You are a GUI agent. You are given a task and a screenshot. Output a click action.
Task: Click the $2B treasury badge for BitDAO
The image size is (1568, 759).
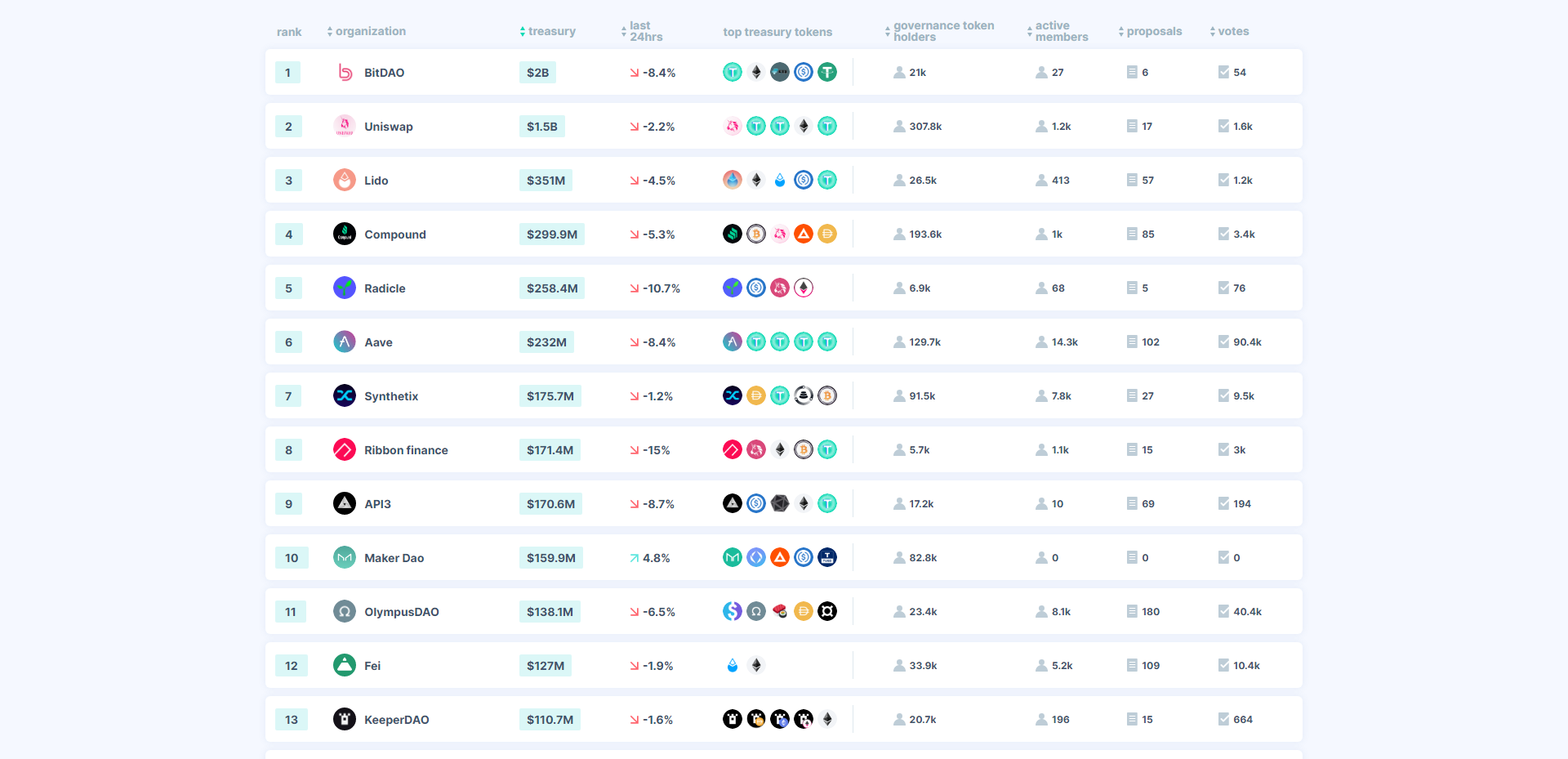click(x=537, y=72)
